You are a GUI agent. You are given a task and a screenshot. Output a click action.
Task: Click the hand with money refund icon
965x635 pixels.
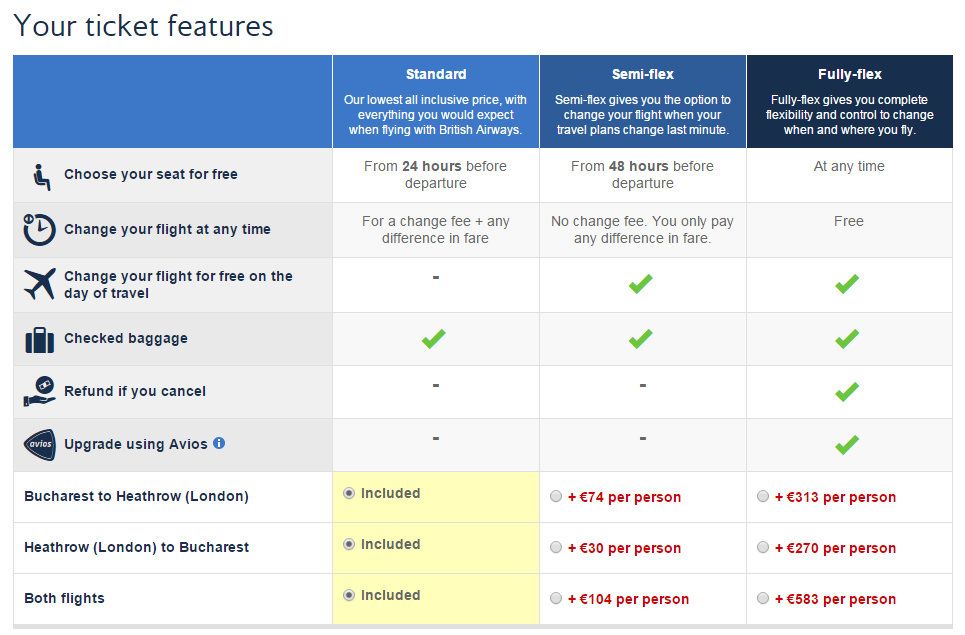pyautogui.click(x=40, y=391)
